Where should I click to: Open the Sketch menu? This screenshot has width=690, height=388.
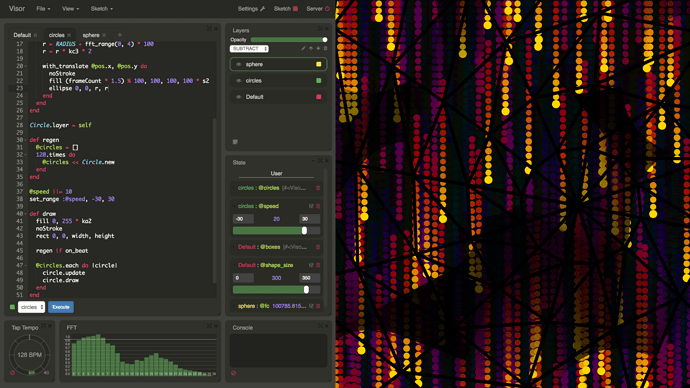click(102, 9)
